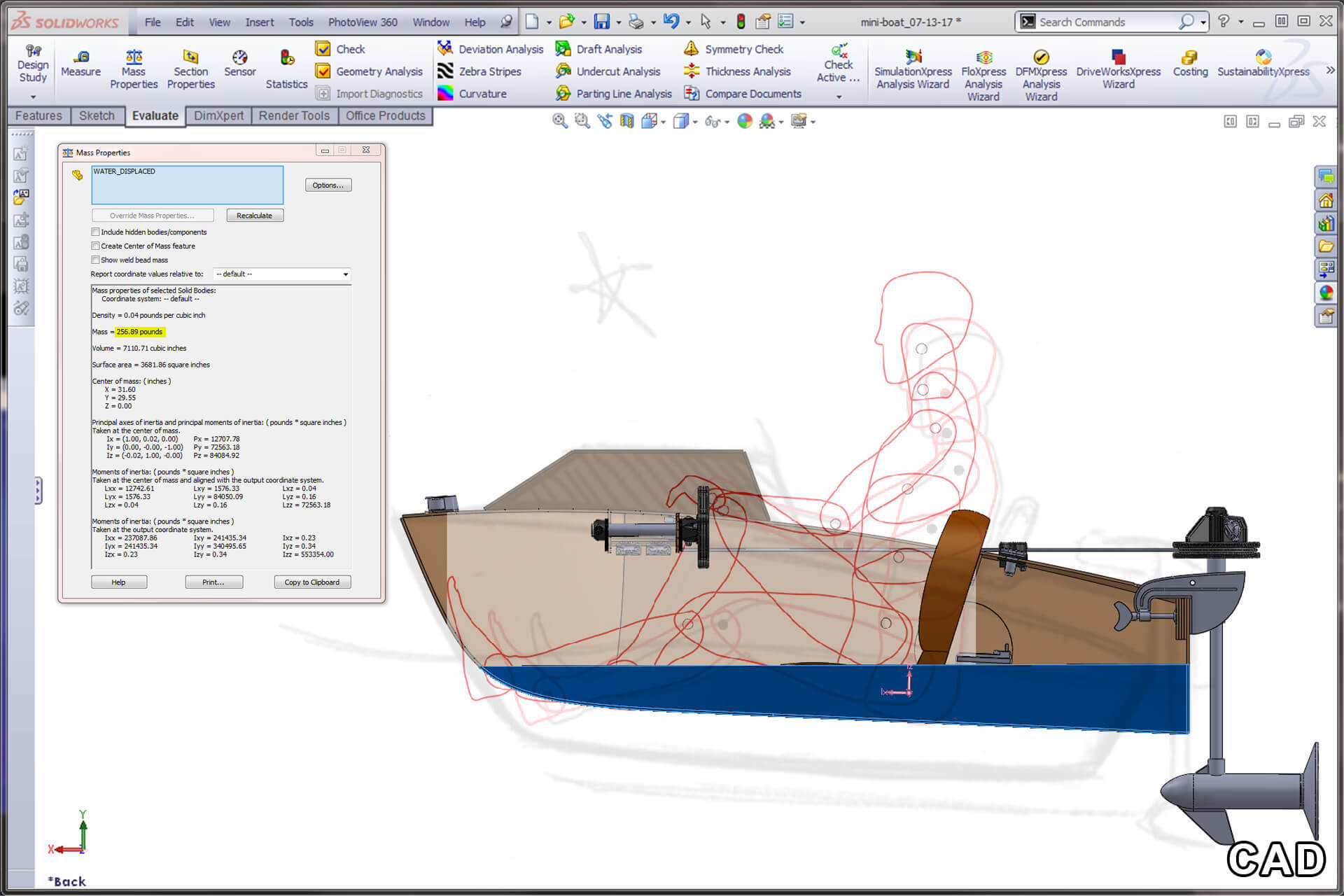Open Draft Analysis tool
This screenshot has height=896, width=1344.
[x=608, y=50]
